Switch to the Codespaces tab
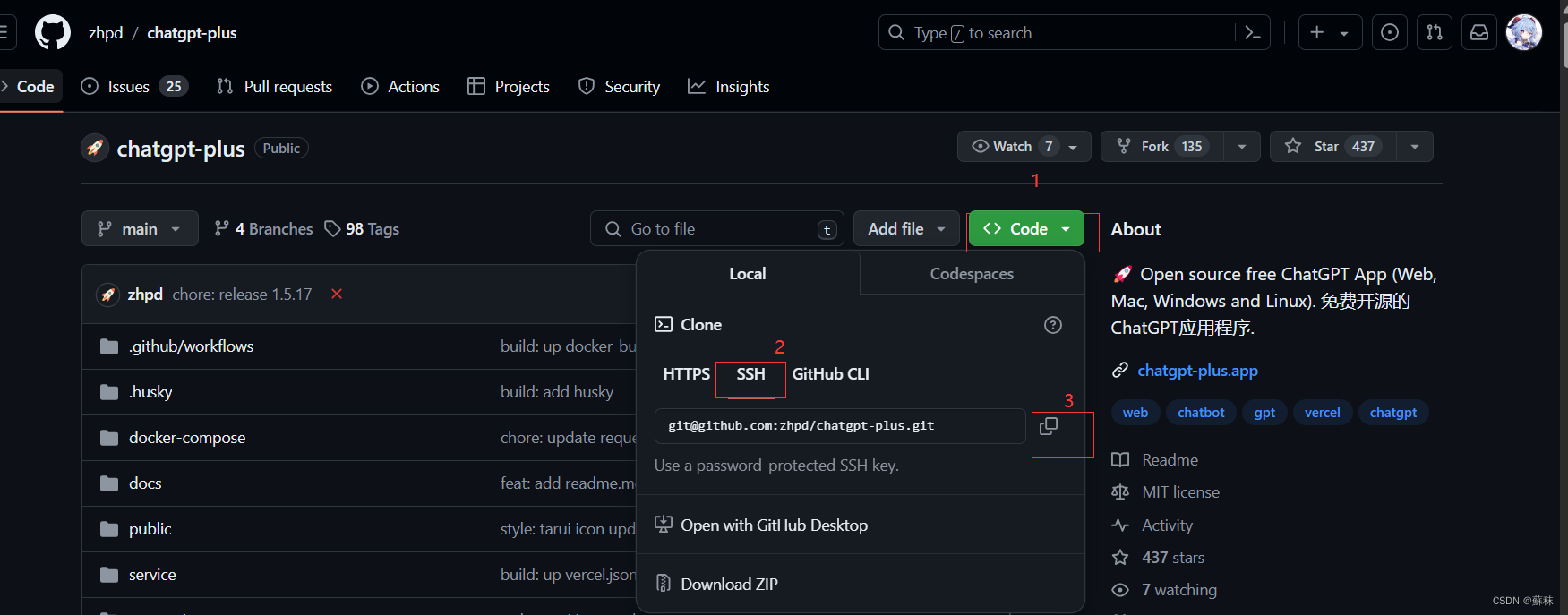Viewport: 1568px width, 615px height. click(x=972, y=274)
